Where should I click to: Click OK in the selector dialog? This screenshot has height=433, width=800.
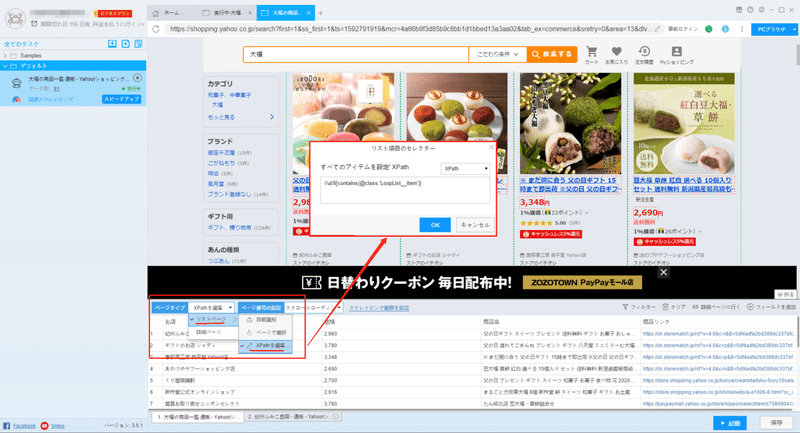click(x=435, y=225)
